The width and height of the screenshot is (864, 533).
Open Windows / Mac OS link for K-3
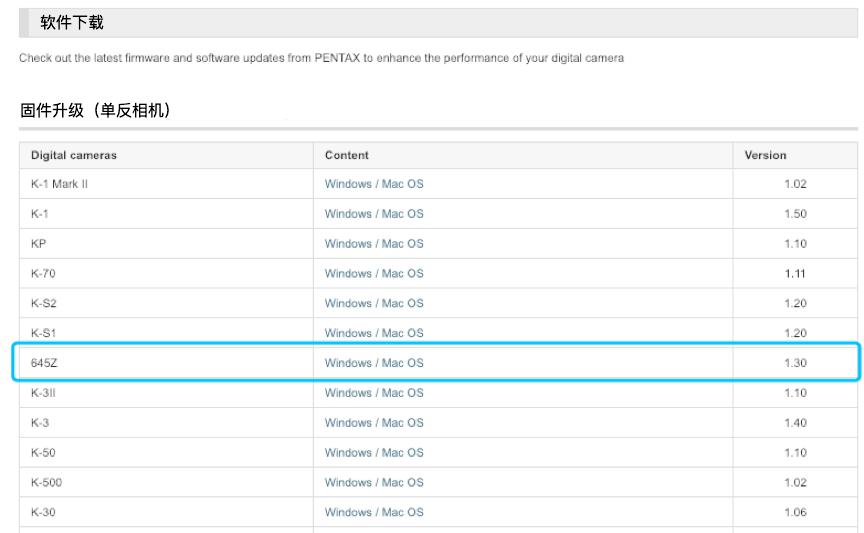pyautogui.click(x=374, y=423)
